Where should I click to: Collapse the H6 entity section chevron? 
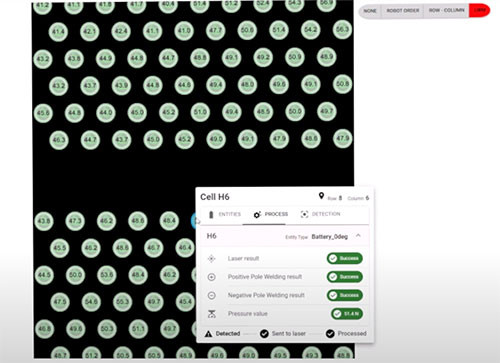coord(358,236)
